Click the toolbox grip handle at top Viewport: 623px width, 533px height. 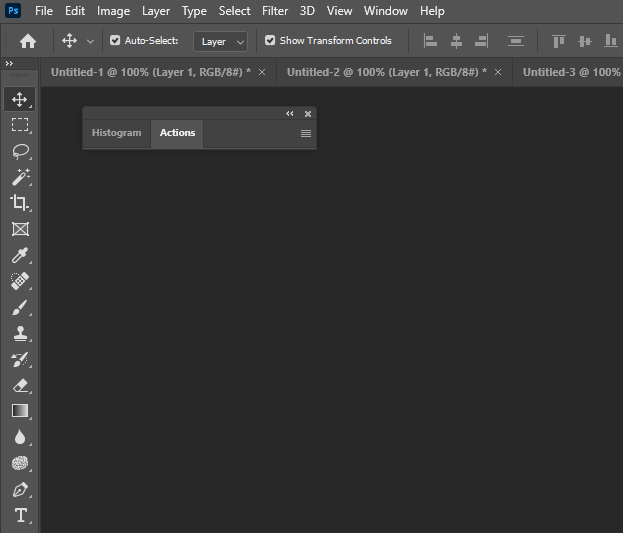point(19,75)
